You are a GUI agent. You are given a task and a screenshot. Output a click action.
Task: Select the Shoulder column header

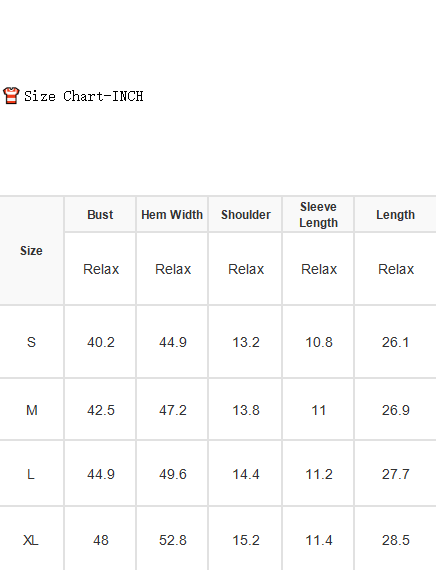pos(246,214)
